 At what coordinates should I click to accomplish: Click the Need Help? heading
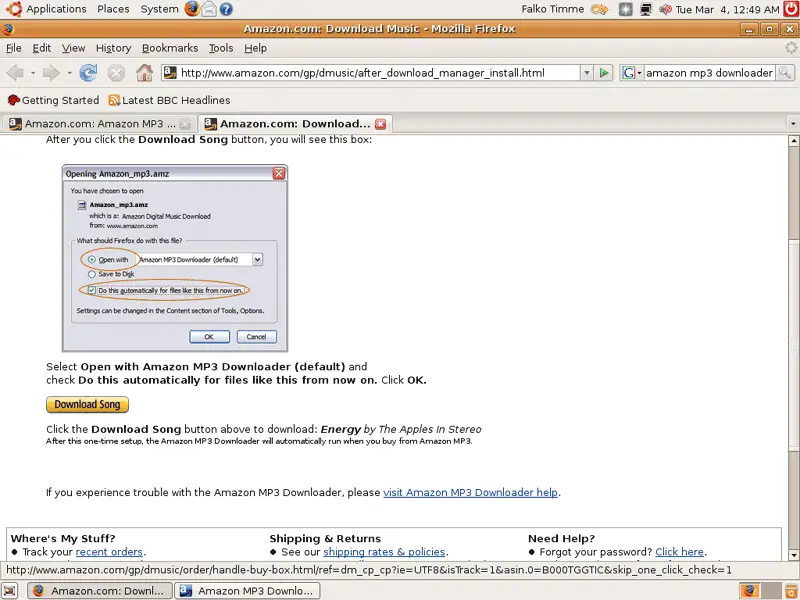click(561, 538)
